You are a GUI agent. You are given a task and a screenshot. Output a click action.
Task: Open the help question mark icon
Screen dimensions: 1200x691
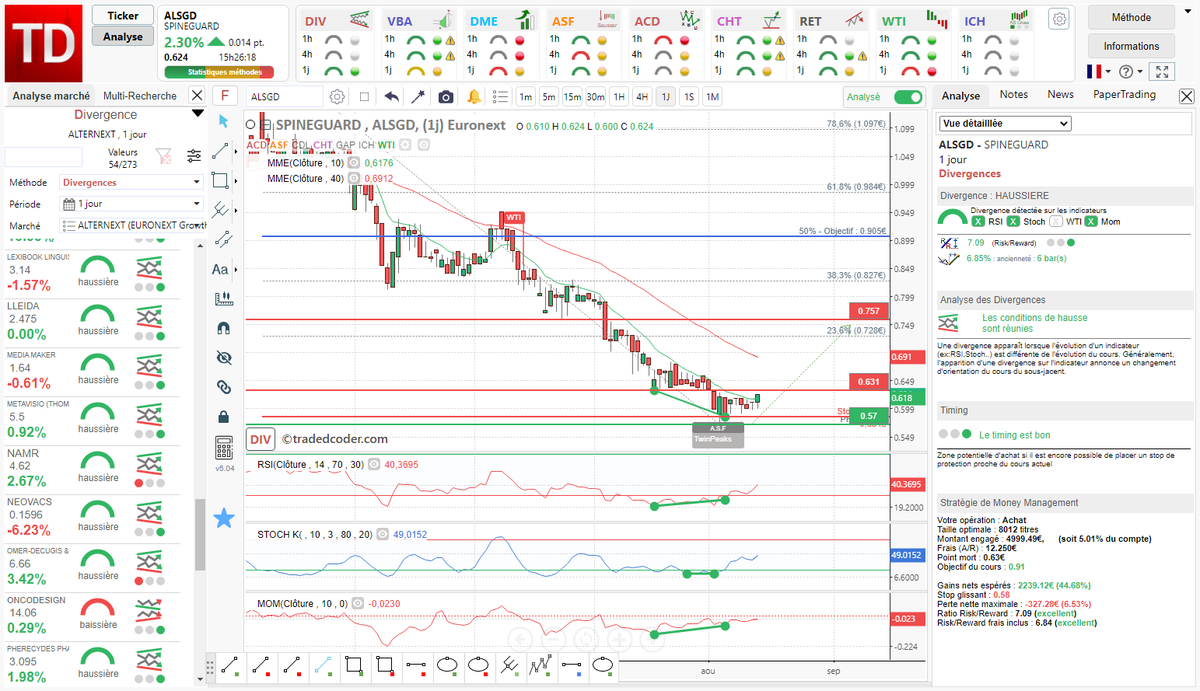click(x=1126, y=71)
